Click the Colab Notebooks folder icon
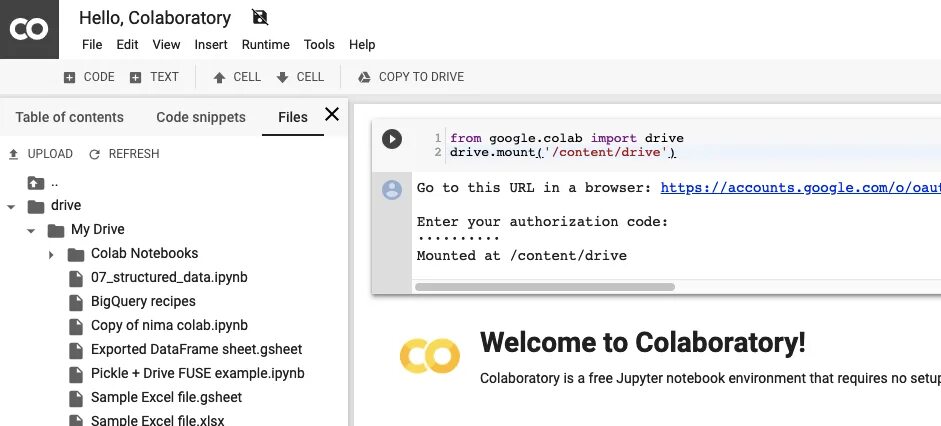The height and width of the screenshot is (426, 941). [x=76, y=254]
